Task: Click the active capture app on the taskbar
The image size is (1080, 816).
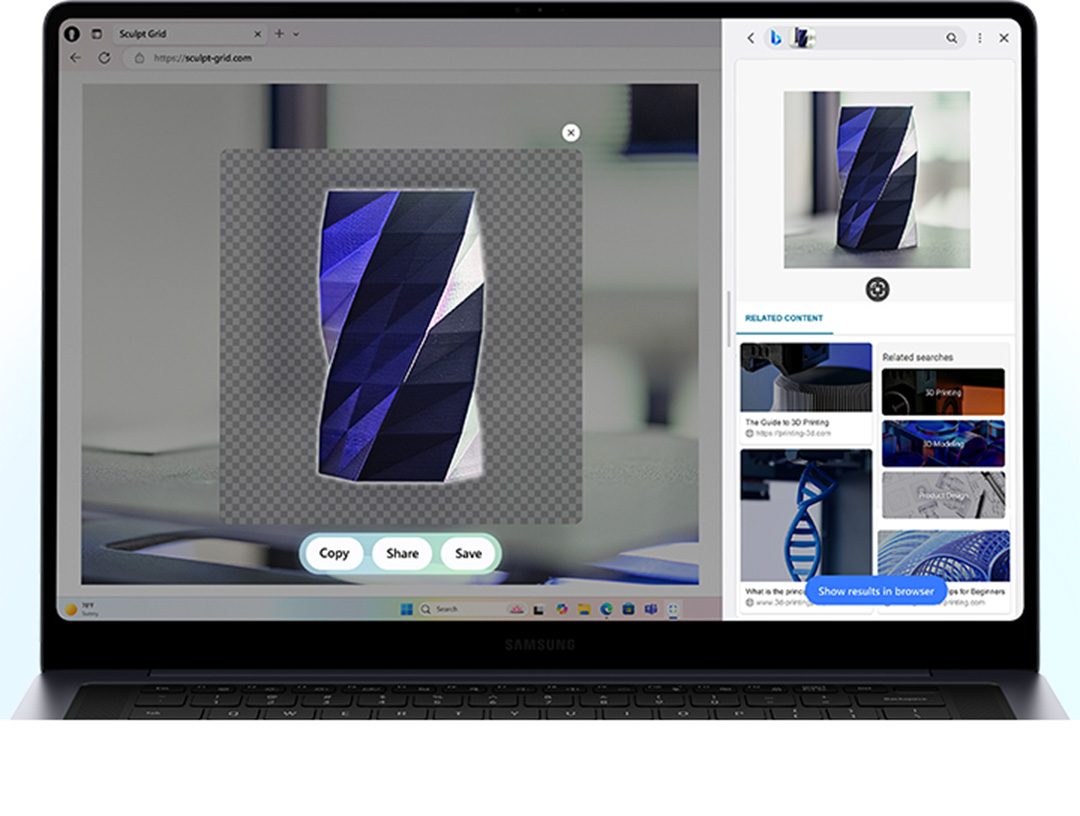Action: 673,609
